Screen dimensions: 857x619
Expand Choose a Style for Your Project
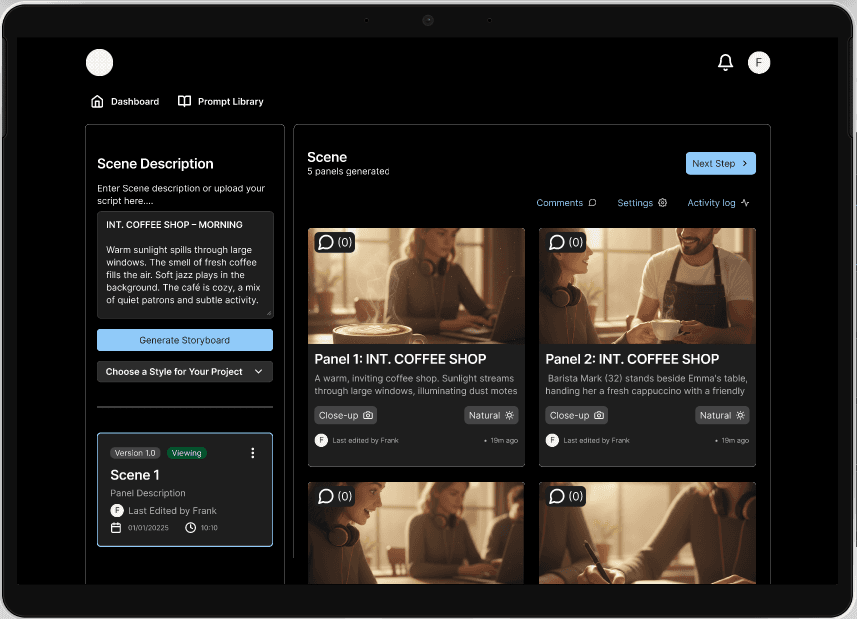point(185,372)
